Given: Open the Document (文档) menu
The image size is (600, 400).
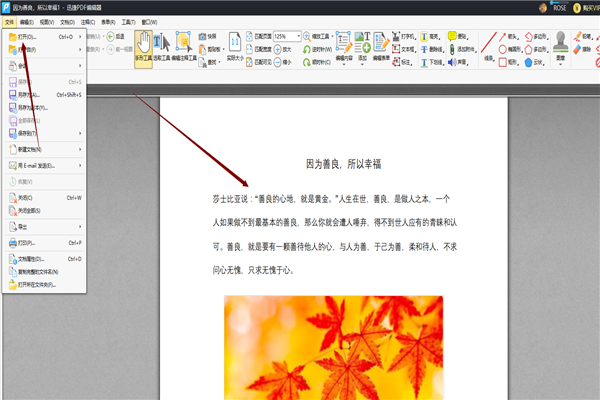Looking at the screenshot, I should (x=67, y=22).
